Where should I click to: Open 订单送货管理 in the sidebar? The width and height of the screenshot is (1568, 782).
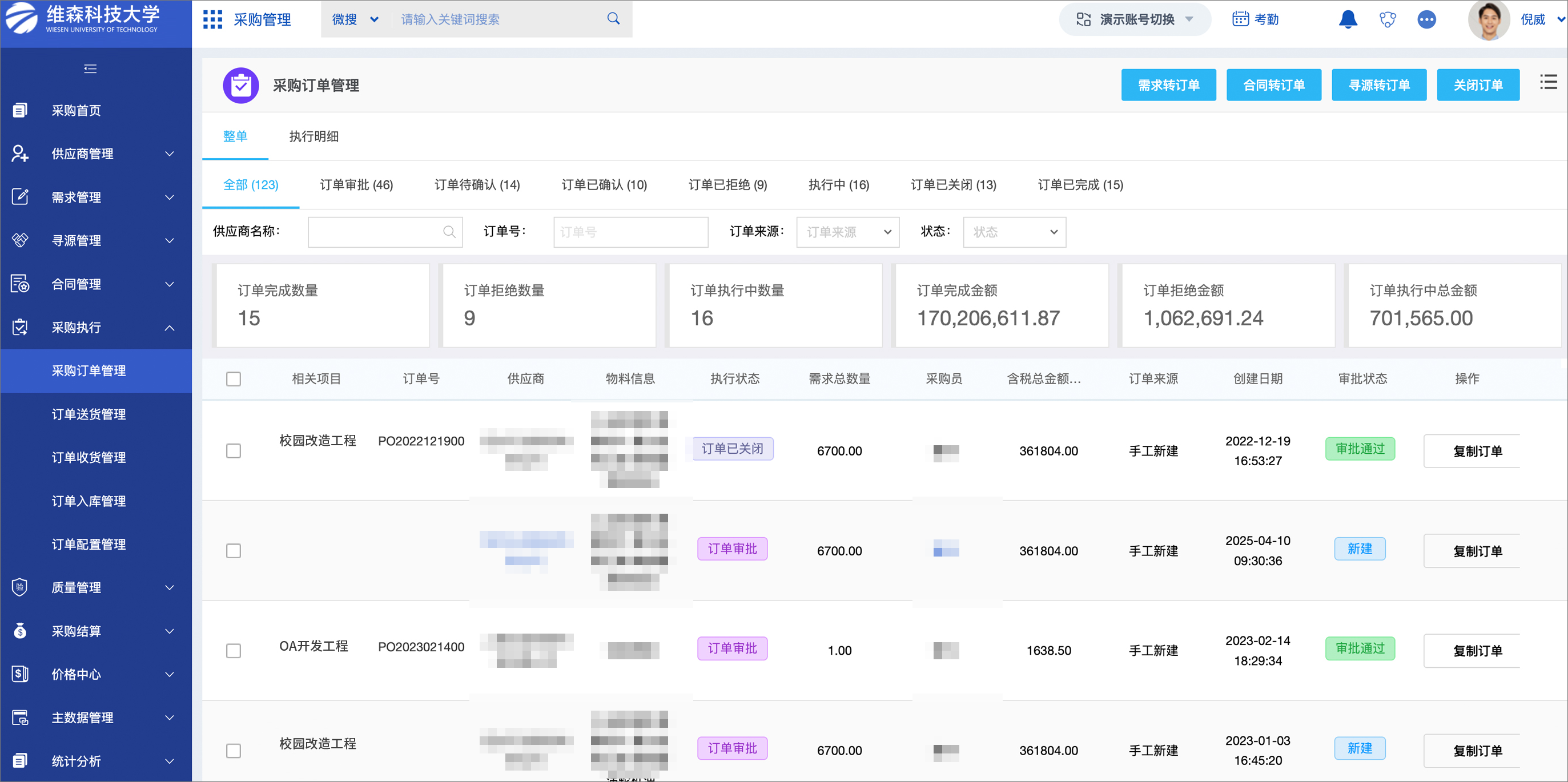(x=89, y=414)
